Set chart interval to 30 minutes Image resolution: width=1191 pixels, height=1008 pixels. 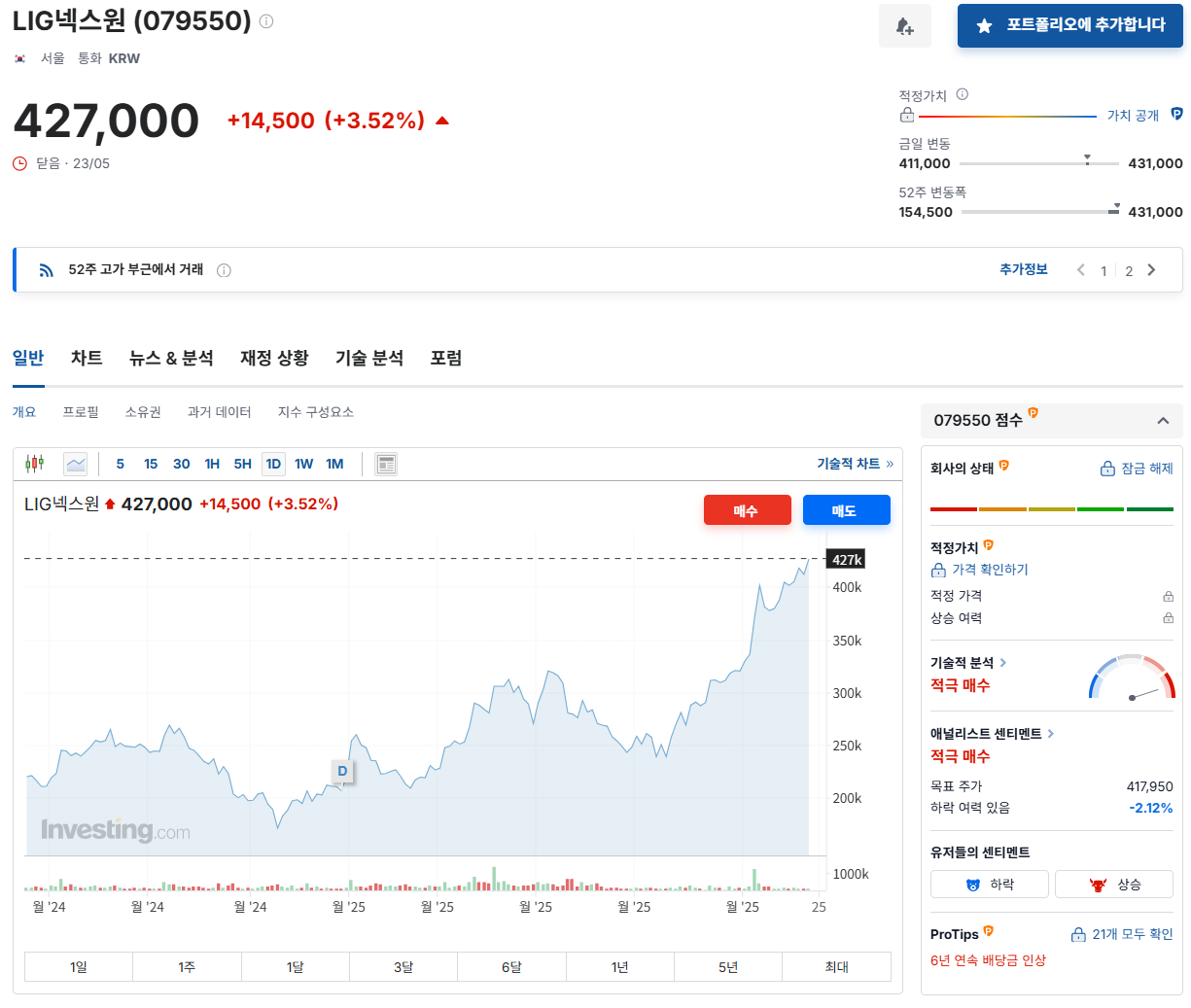click(182, 464)
